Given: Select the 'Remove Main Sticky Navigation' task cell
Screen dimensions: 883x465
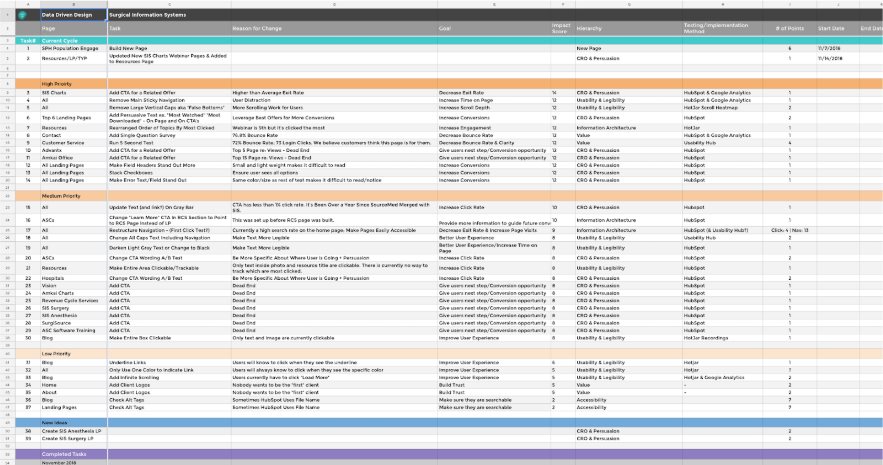Looking at the screenshot, I should pyautogui.click(x=146, y=100).
